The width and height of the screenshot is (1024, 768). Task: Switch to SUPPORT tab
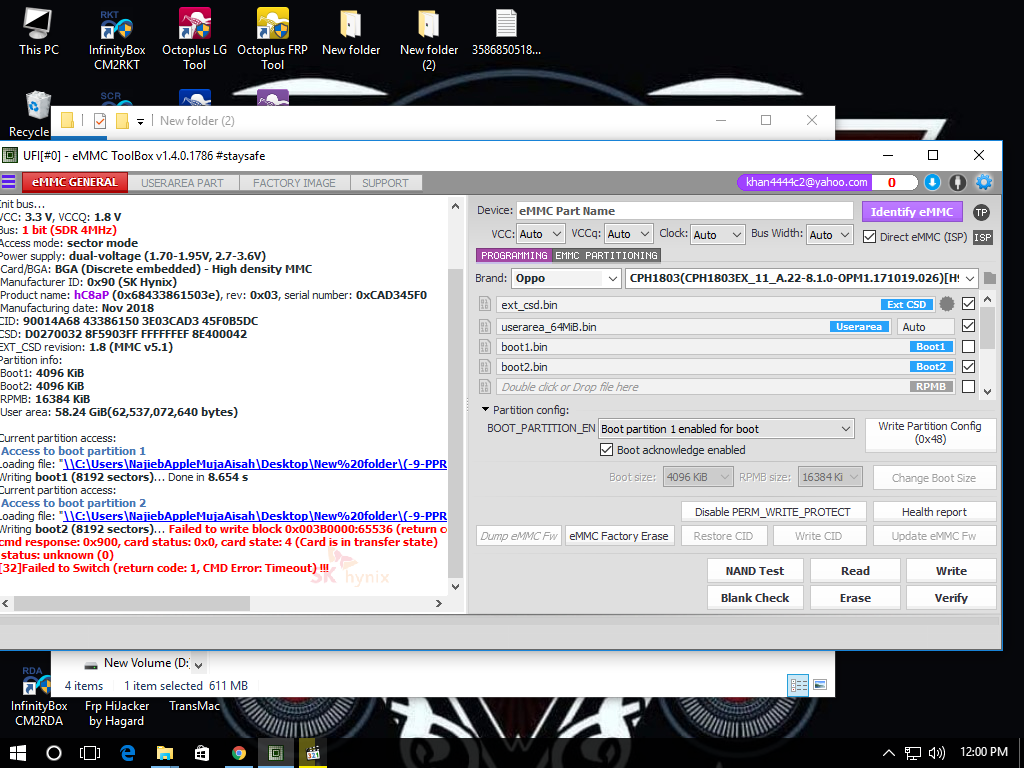click(385, 183)
